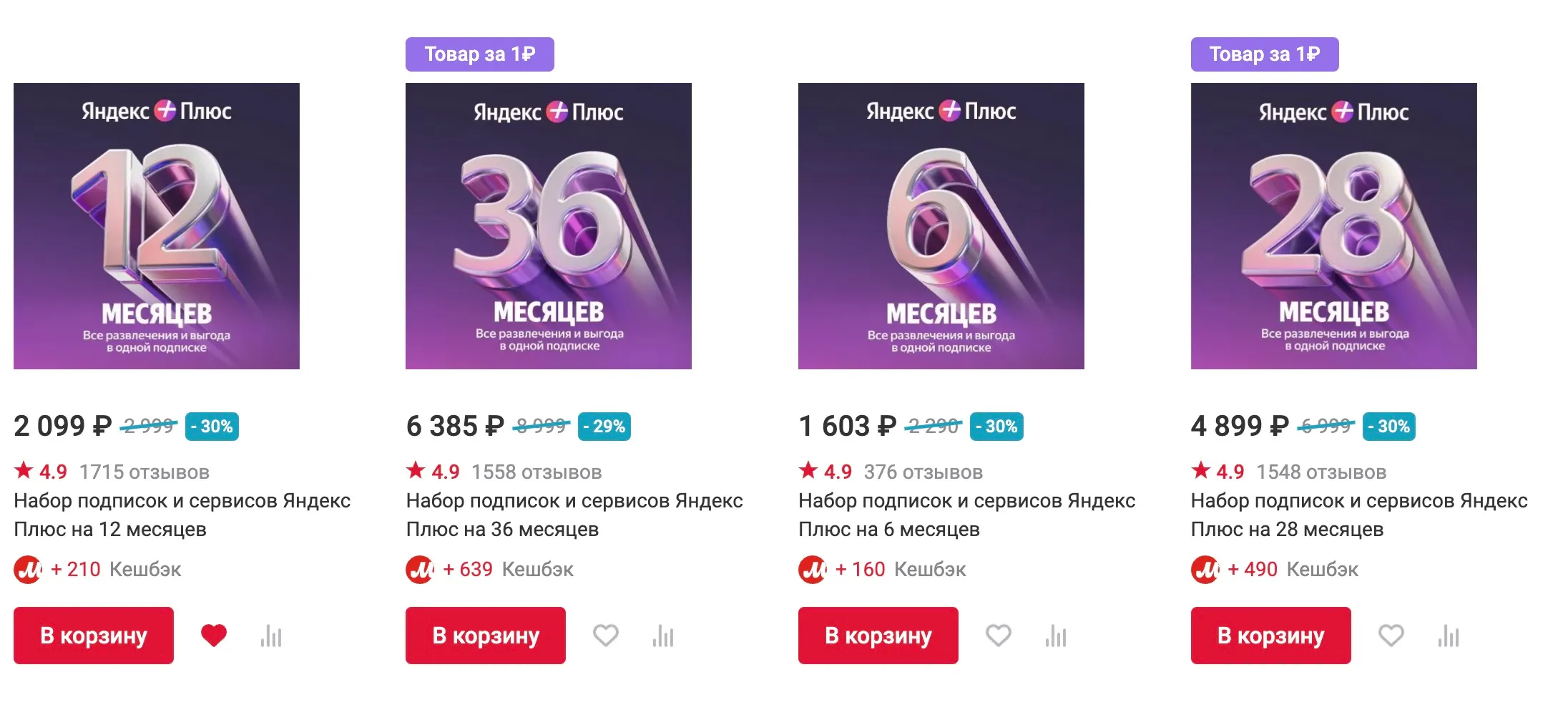Screen dimensions: 1568x710
Task: Add 6-month subscription to favorites
Action: [x=998, y=636]
